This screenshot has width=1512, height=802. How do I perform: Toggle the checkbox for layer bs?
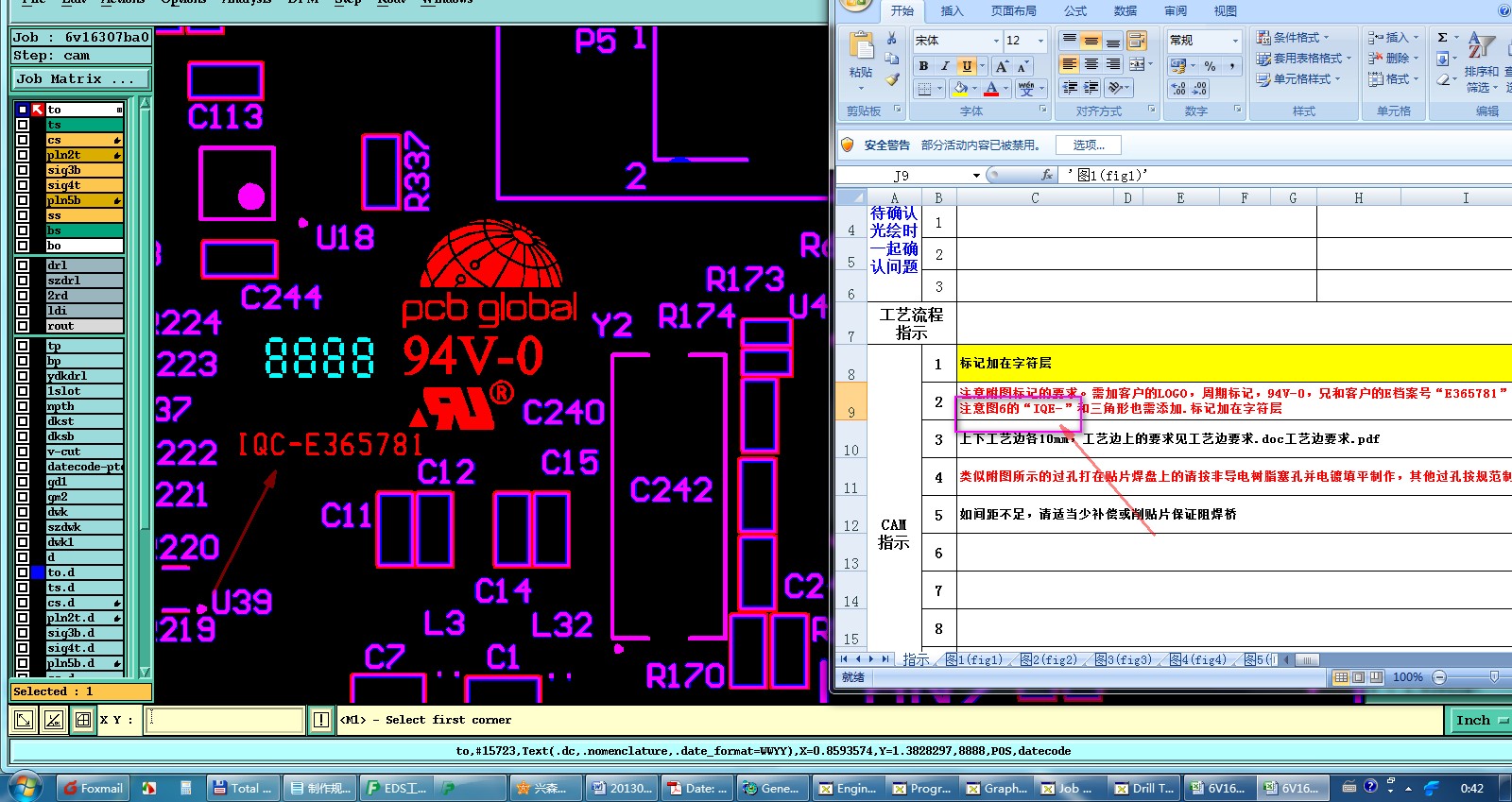point(23,230)
